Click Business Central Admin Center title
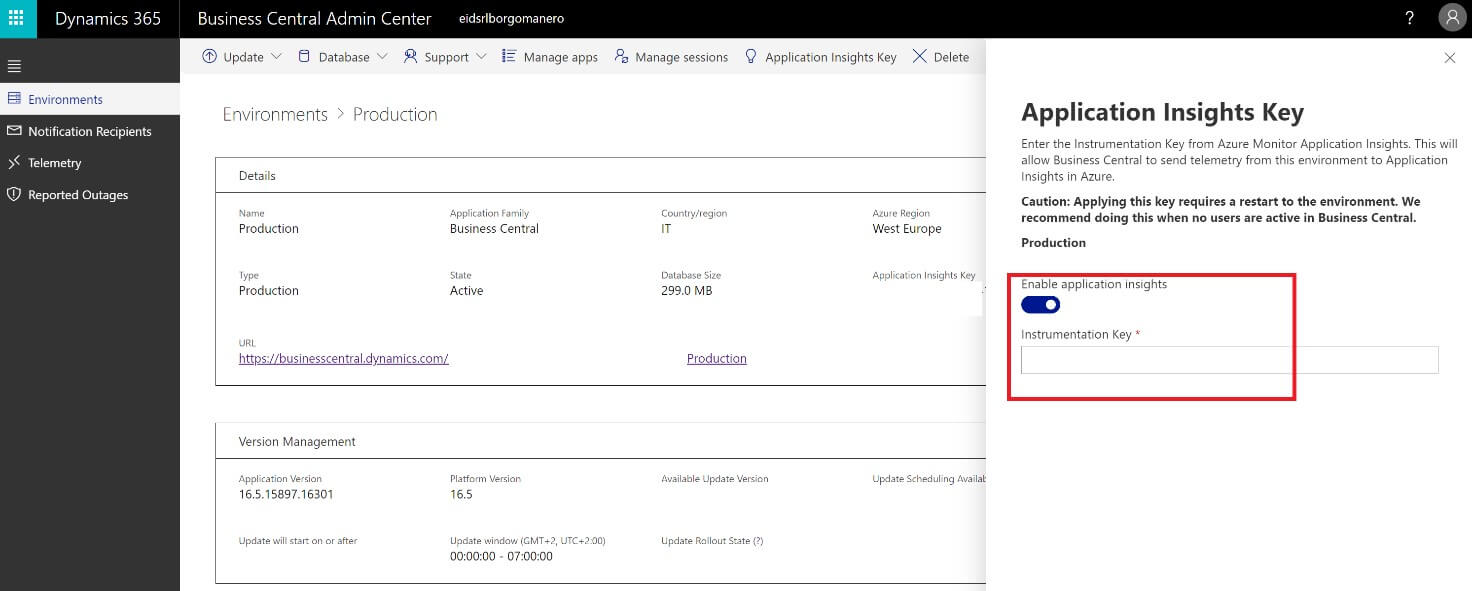Screen dimensions: 1472x591 point(315,19)
